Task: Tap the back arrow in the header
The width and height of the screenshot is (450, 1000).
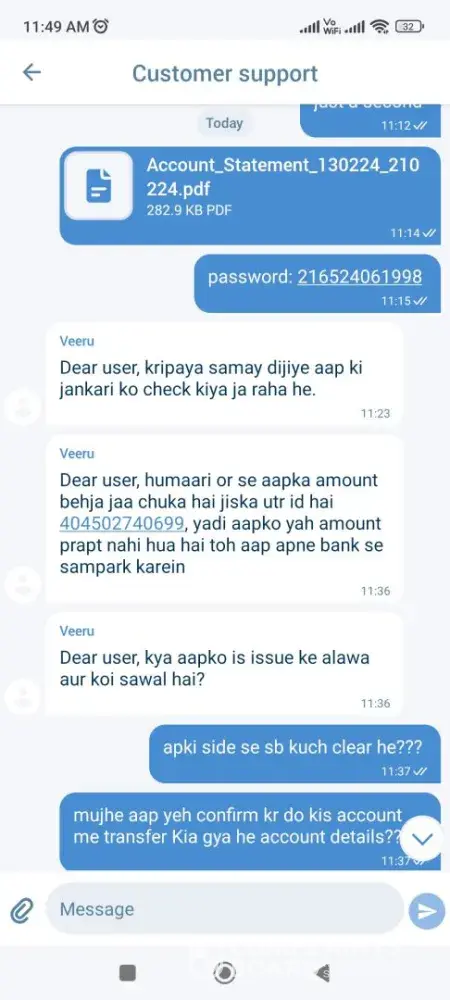Action: pyautogui.click(x=31, y=73)
